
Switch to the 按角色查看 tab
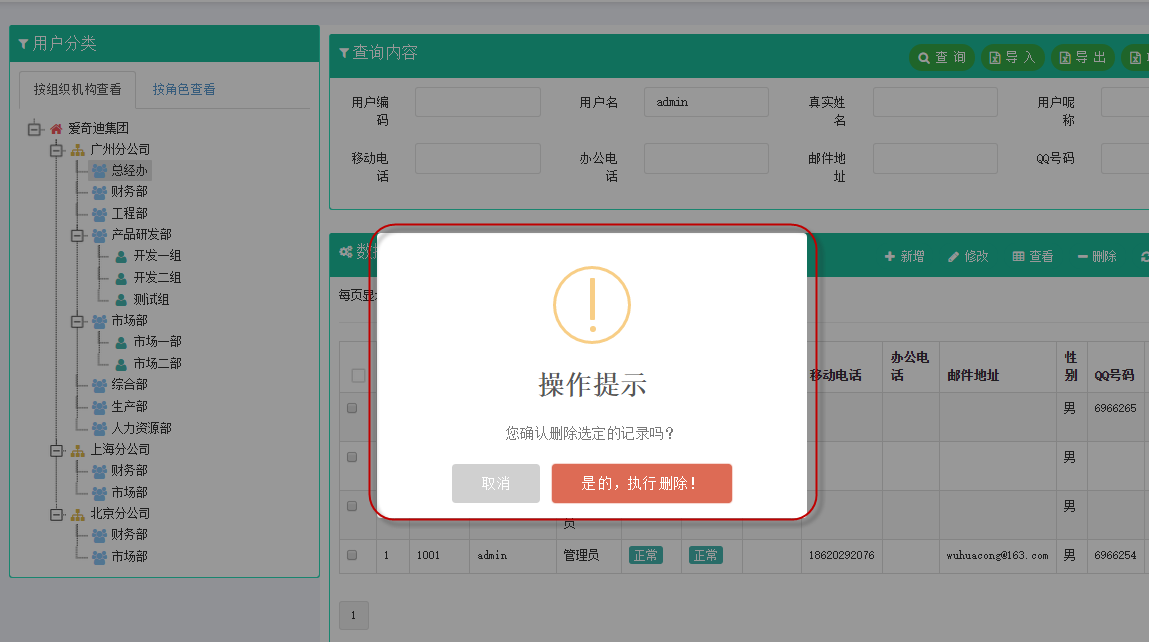tap(184, 89)
